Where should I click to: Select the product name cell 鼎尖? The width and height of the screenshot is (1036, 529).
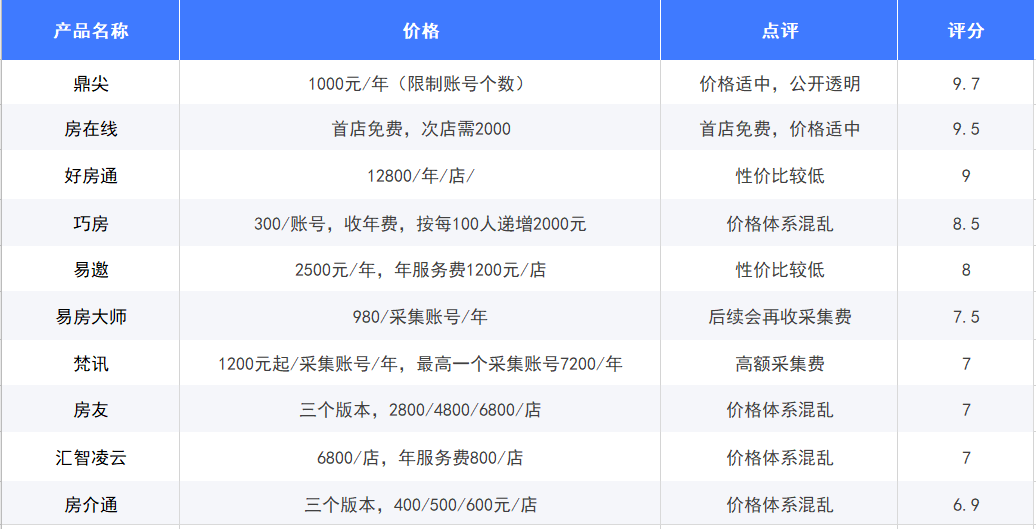(x=91, y=84)
